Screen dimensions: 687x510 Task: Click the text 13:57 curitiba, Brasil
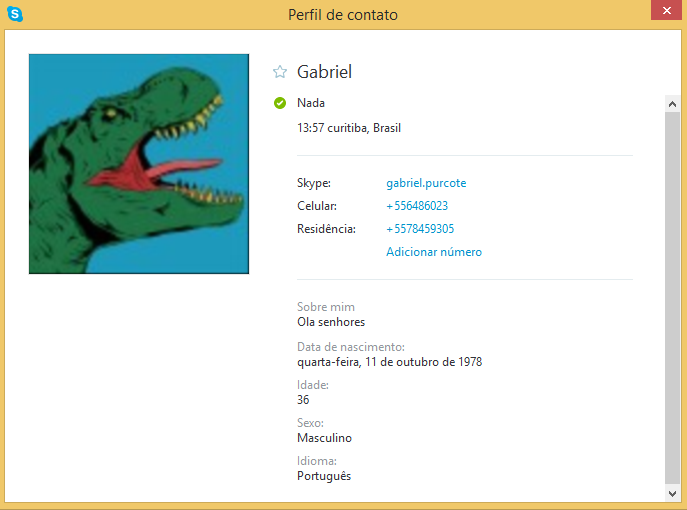click(x=349, y=128)
